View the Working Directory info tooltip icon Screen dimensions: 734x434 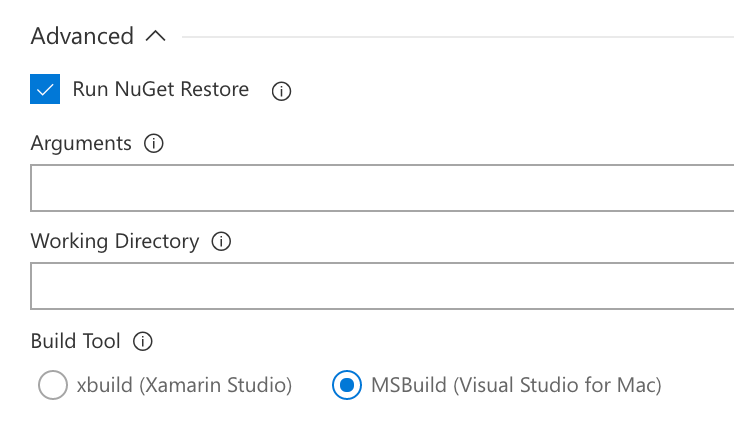tap(221, 242)
